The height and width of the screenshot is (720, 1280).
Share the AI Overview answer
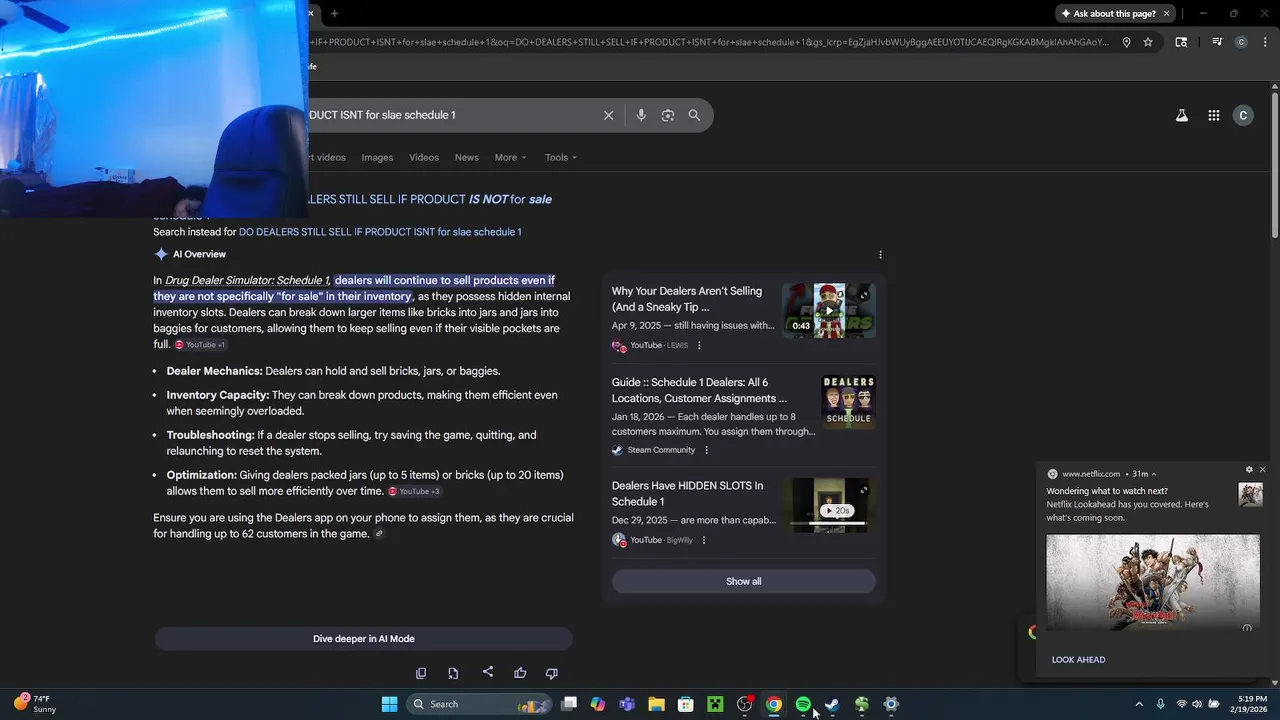click(487, 672)
